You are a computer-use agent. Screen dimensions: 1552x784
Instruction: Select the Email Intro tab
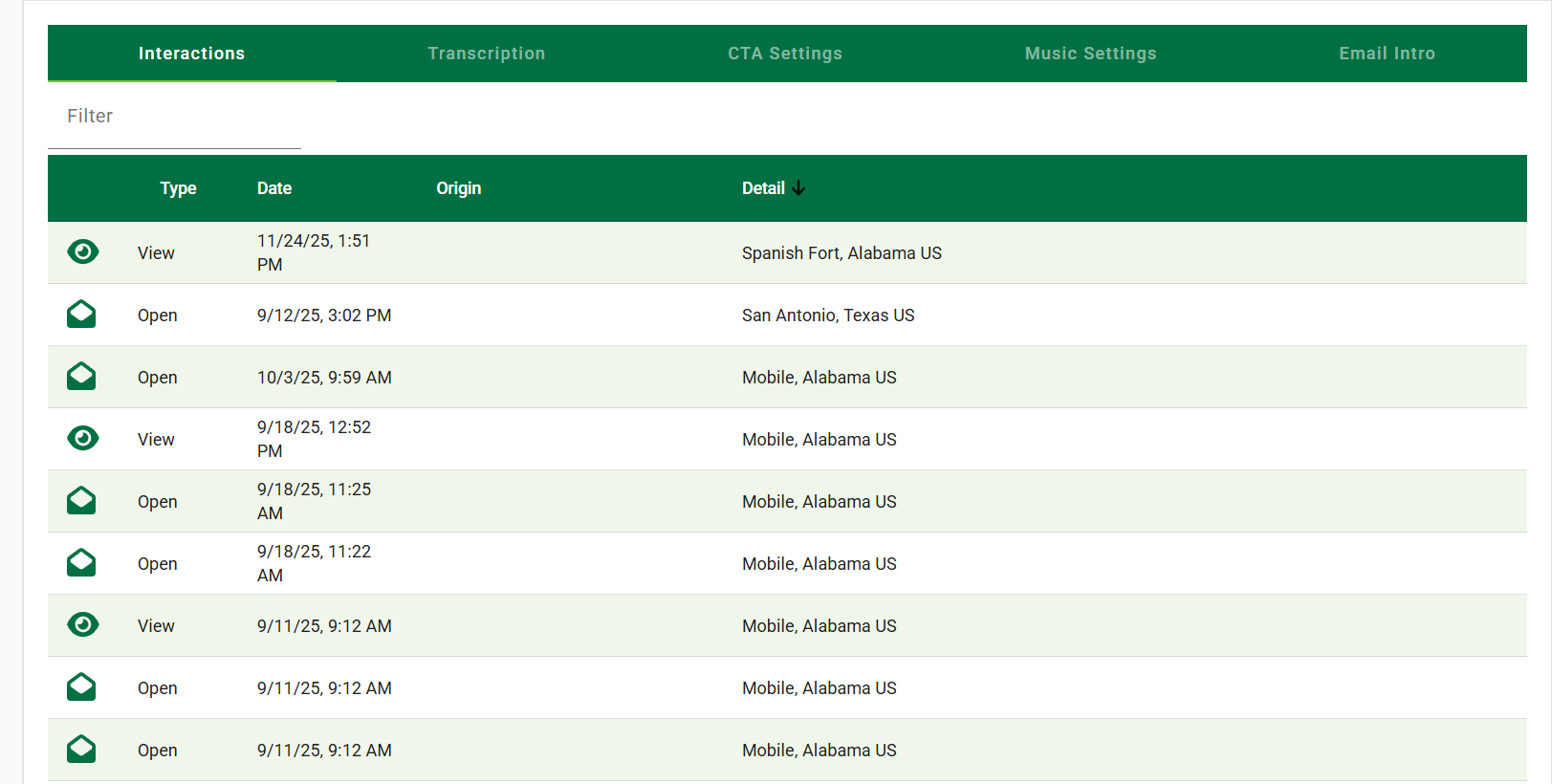(1387, 54)
